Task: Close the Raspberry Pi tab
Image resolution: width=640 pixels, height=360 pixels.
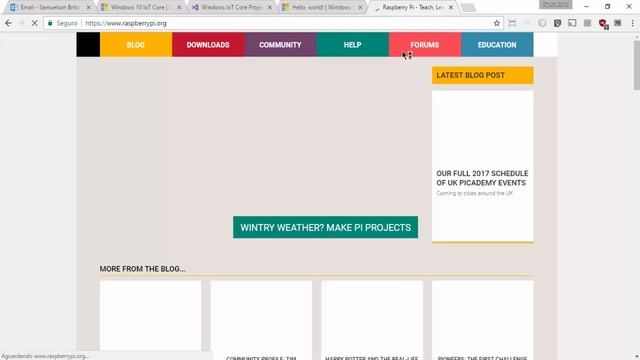Action: [x=451, y=7]
